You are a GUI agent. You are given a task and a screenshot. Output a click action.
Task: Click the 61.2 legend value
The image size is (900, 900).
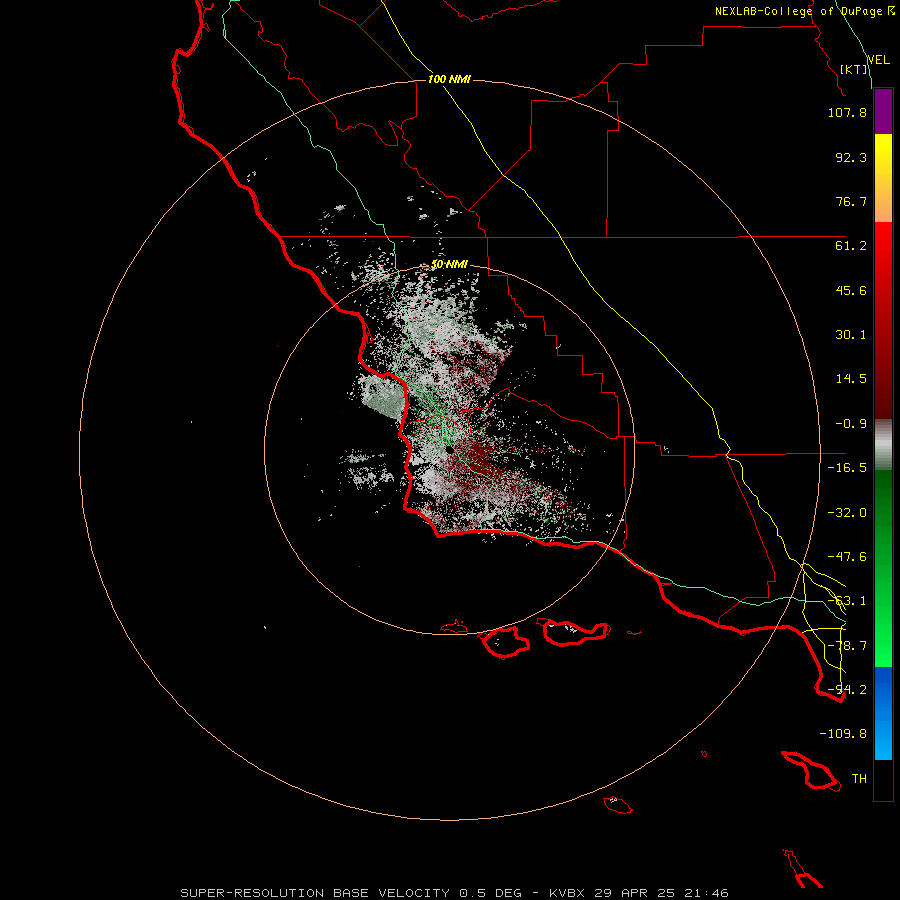coord(851,246)
